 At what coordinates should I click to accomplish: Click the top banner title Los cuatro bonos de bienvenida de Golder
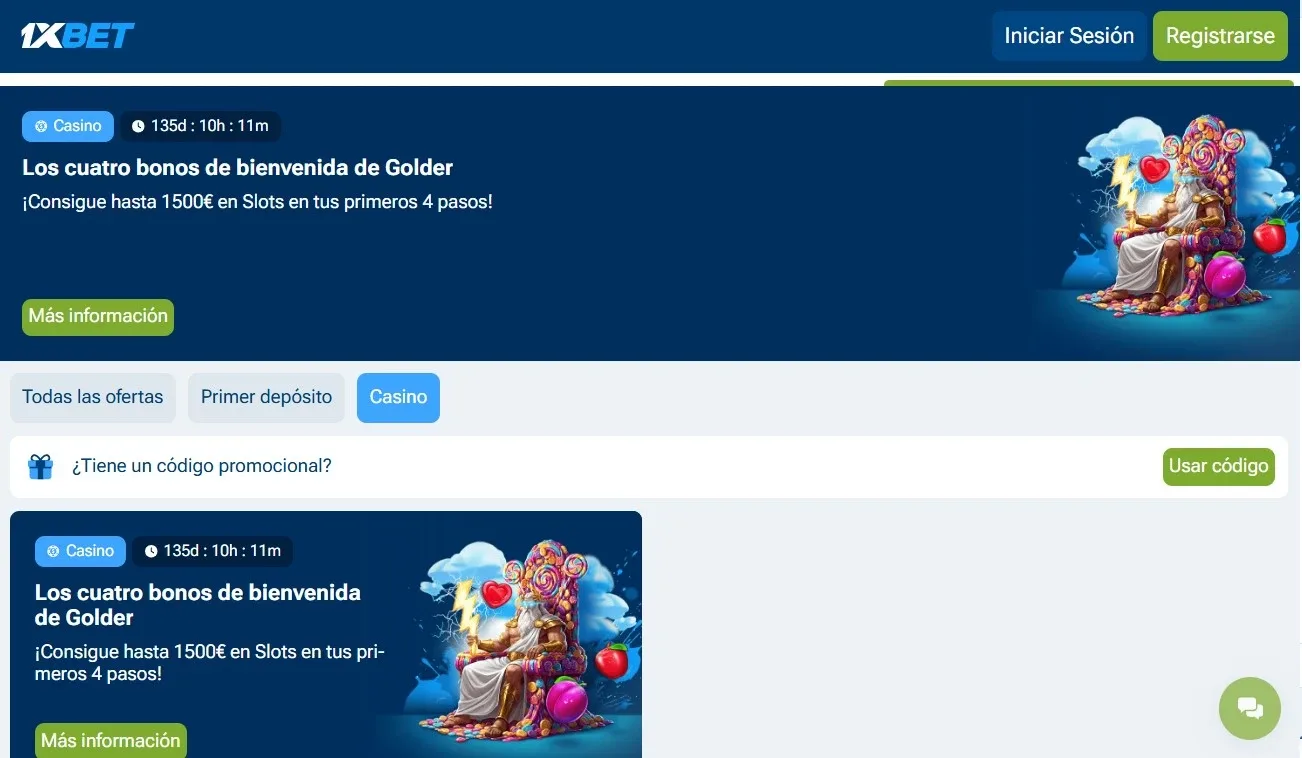[x=238, y=167]
